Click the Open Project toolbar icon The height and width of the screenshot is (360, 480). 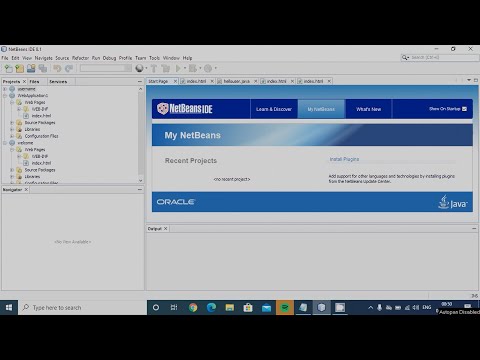(31, 69)
